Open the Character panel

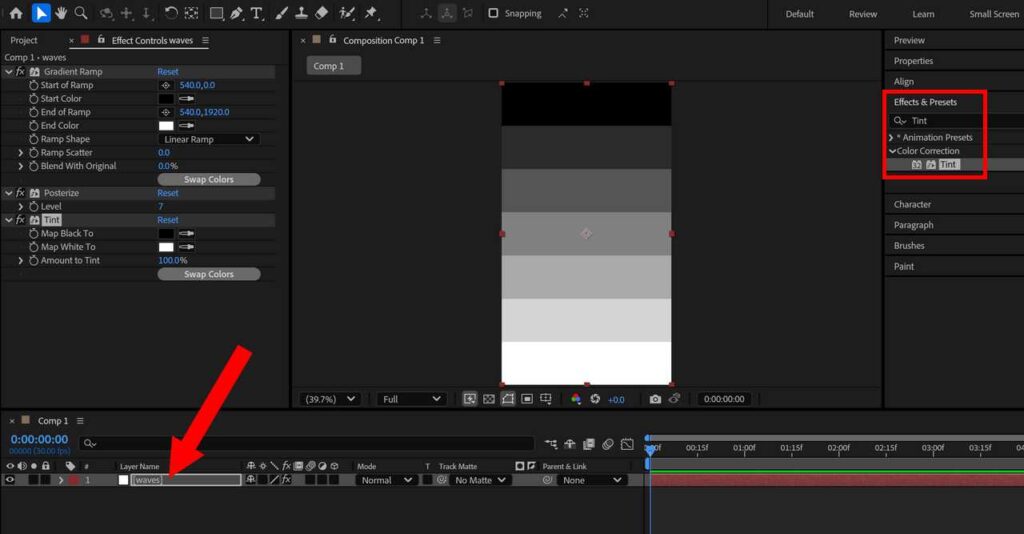click(912, 204)
